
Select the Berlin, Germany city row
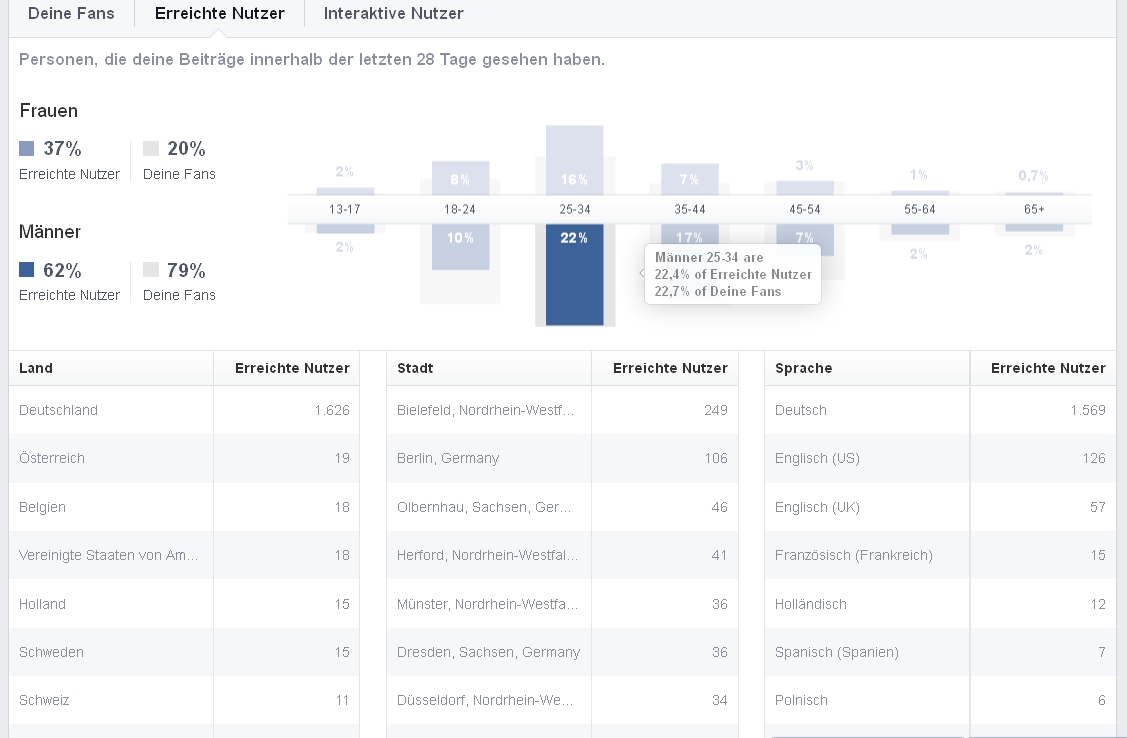[447, 458]
